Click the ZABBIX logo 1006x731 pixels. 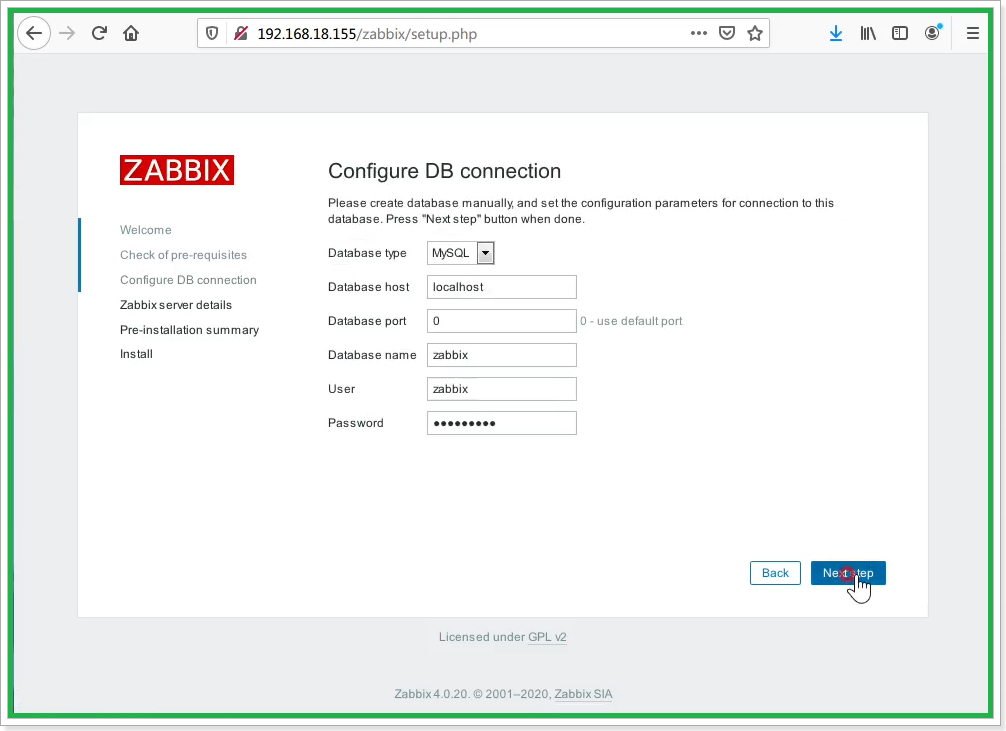[x=177, y=170]
